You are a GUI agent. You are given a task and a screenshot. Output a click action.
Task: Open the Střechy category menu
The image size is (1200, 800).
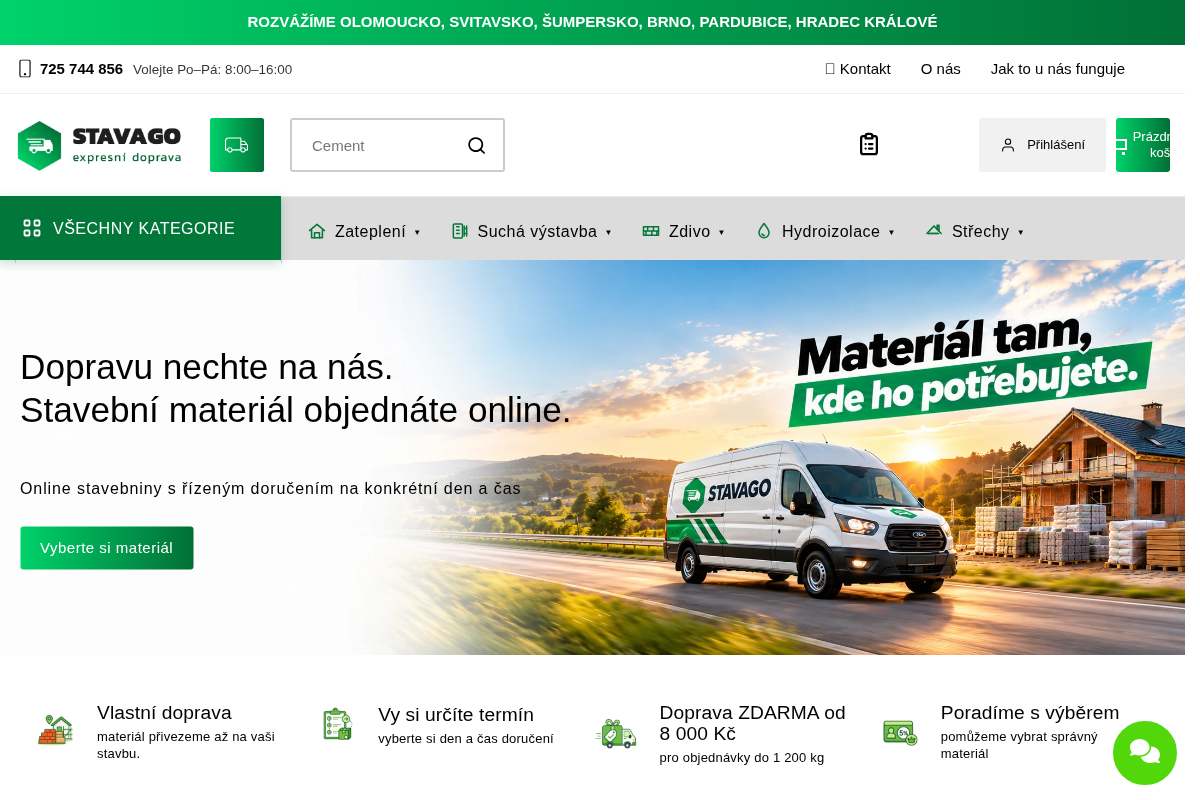coord(975,231)
